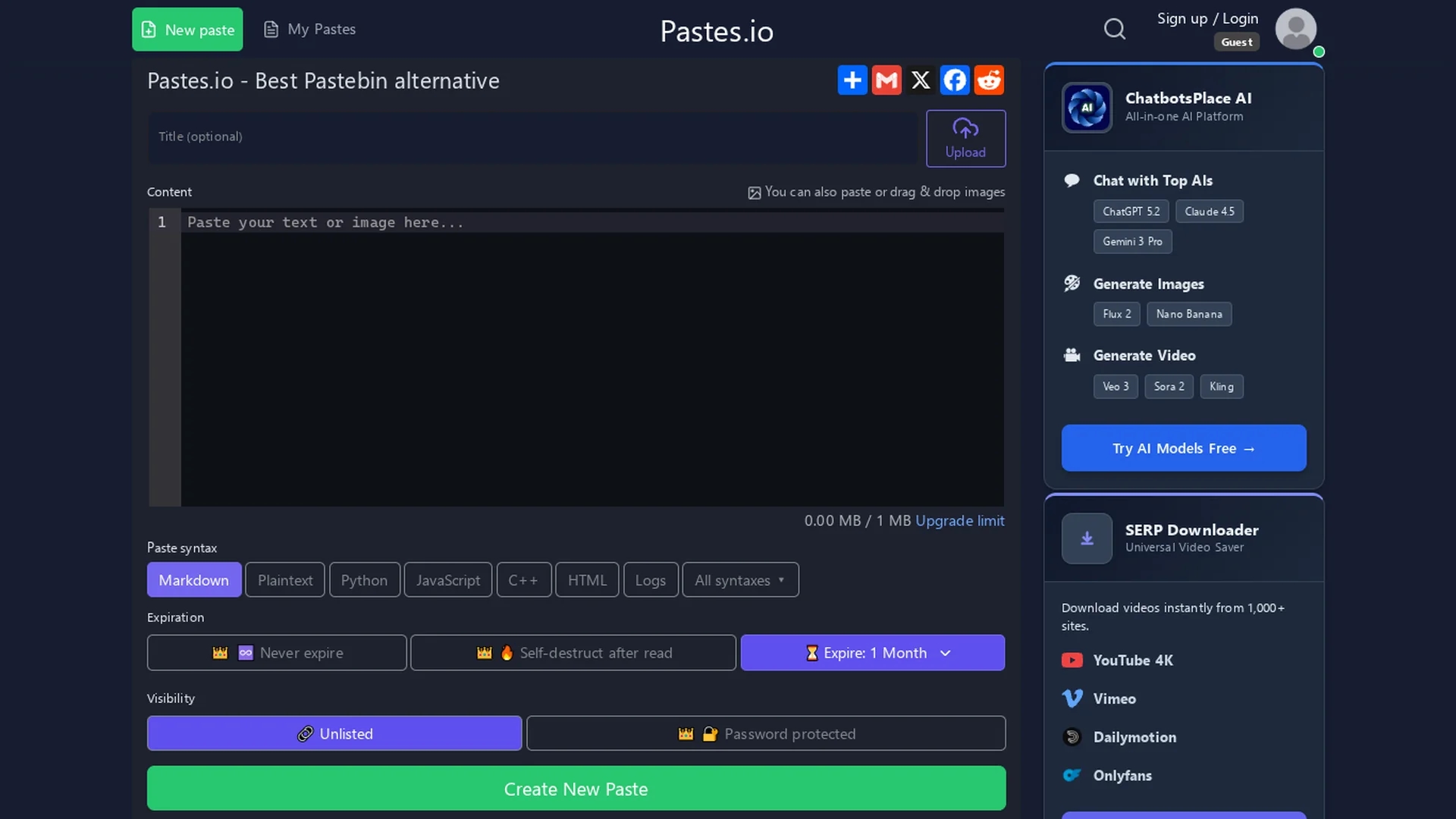Screen dimensions: 1456x819
Task: Open the My Pastes tab
Action: point(309,29)
